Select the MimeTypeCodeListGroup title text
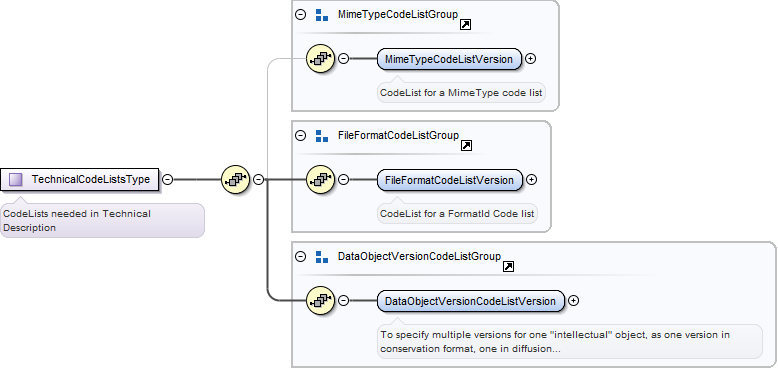778x369 pixels. pyautogui.click(x=397, y=14)
